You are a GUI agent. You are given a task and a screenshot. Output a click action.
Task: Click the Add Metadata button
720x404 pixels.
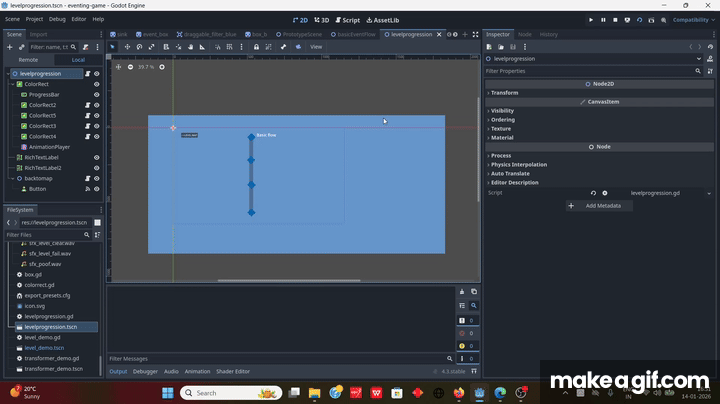point(599,206)
